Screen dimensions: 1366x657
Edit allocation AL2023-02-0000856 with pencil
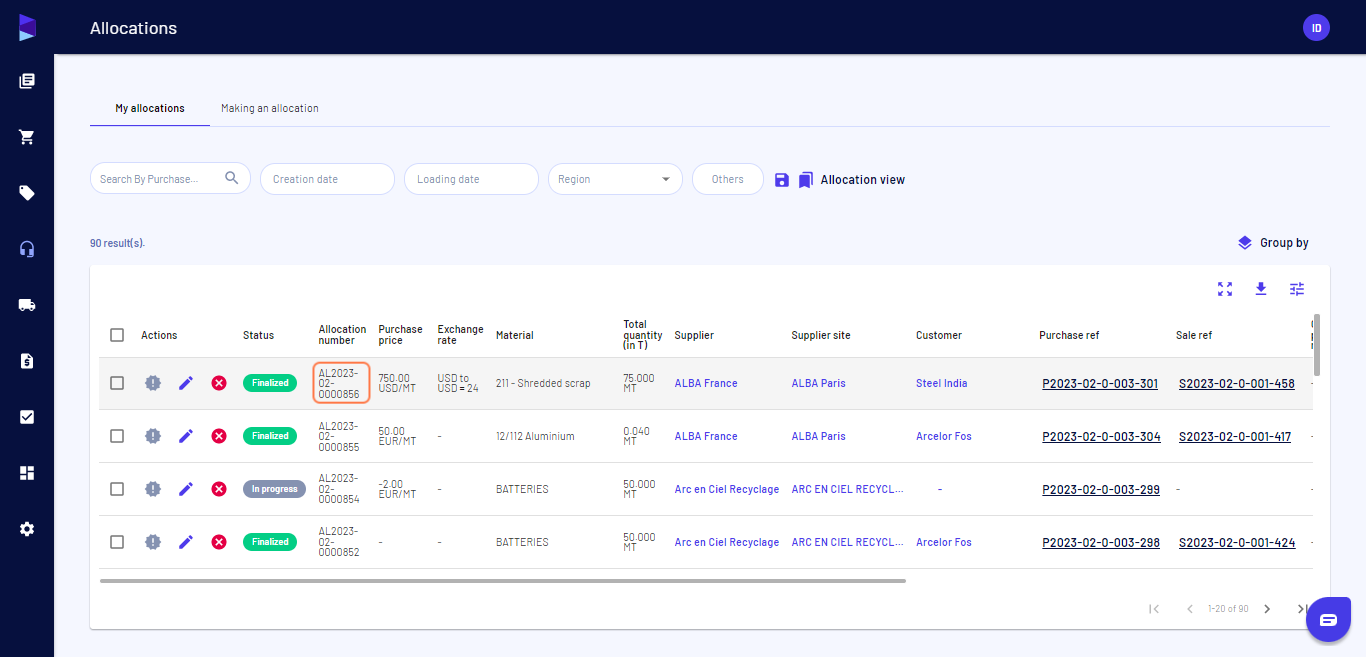186,383
